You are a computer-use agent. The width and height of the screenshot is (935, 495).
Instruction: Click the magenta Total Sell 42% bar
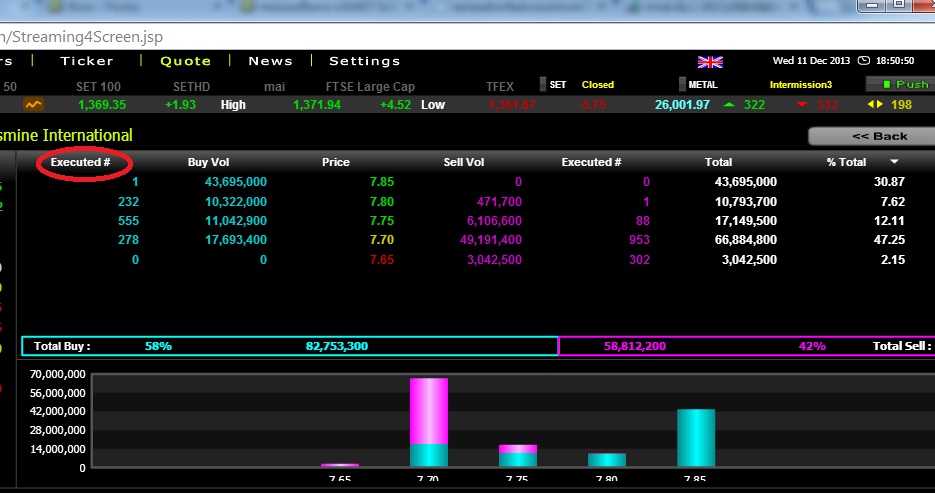point(747,346)
